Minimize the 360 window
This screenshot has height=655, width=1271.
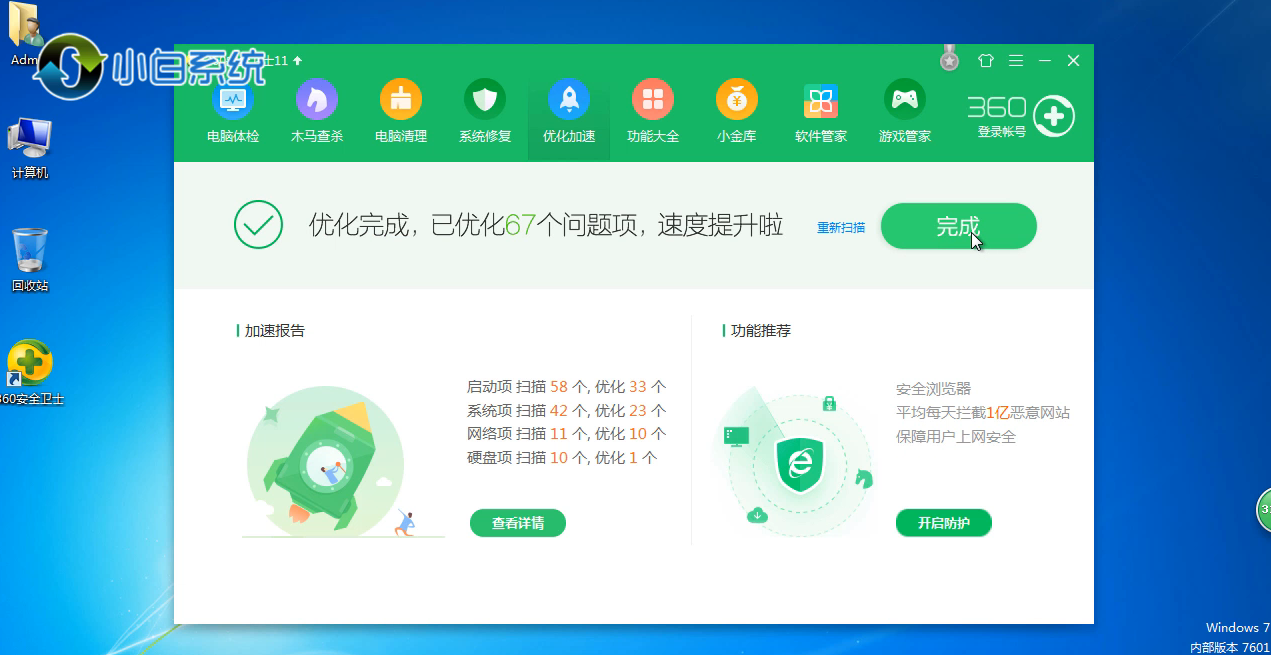coord(1044,61)
